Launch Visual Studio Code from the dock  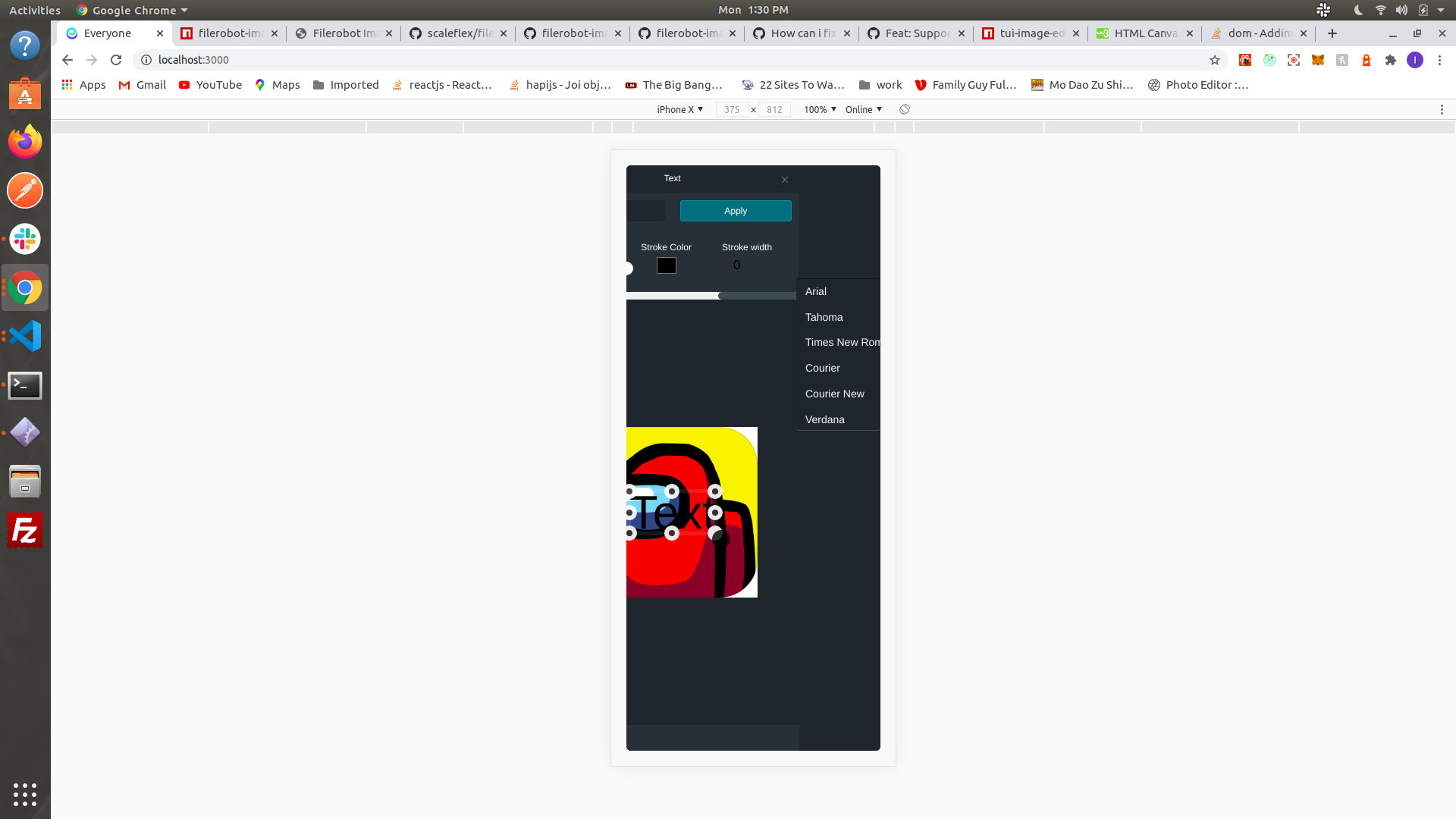tap(25, 336)
